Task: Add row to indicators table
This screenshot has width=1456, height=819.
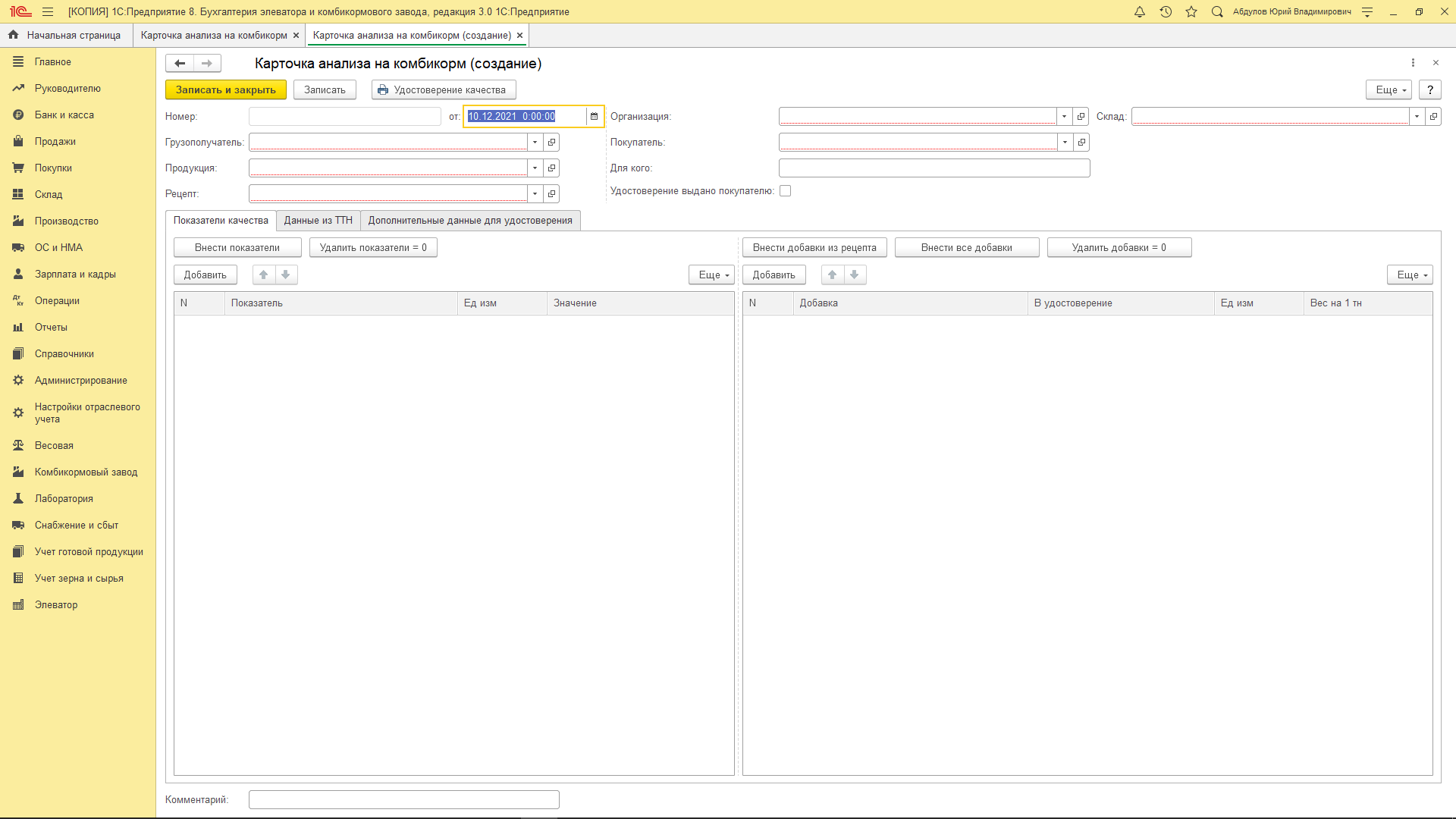Action: 206,275
